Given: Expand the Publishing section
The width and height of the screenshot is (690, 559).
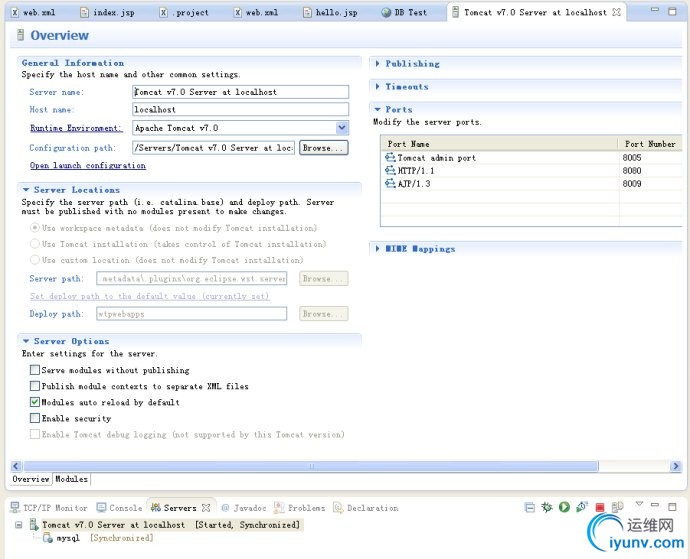Looking at the screenshot, I should coord(378,63).
